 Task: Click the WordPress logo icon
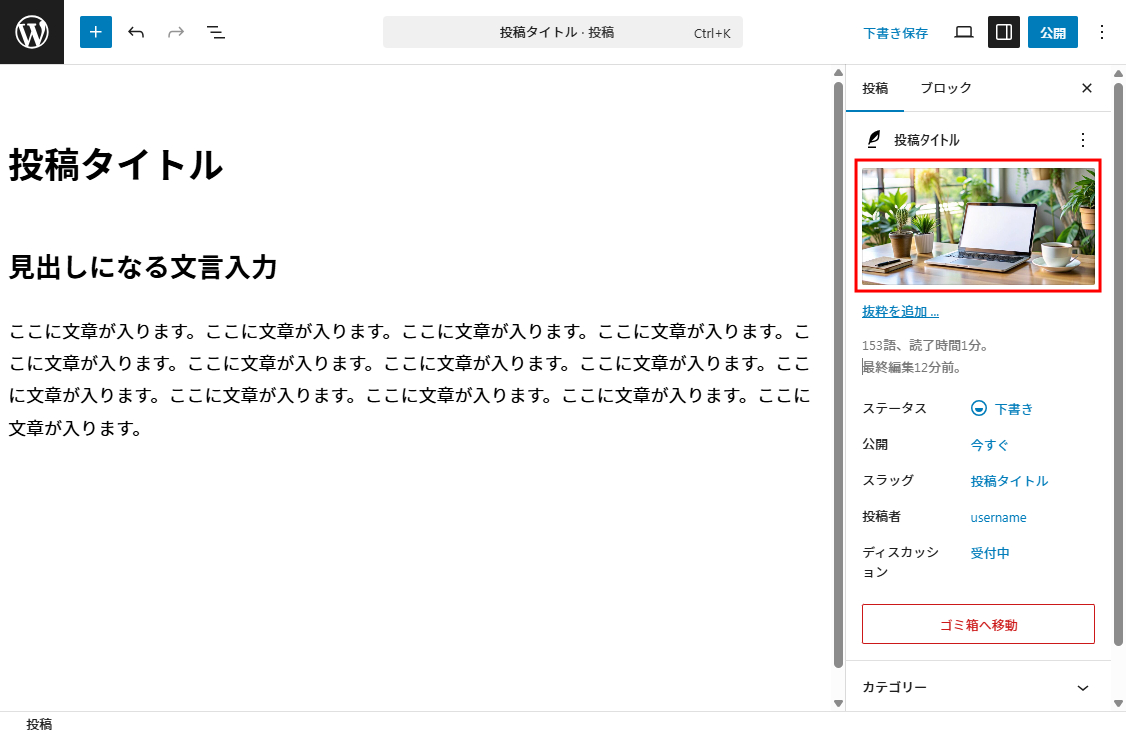(x=32, y=32)
